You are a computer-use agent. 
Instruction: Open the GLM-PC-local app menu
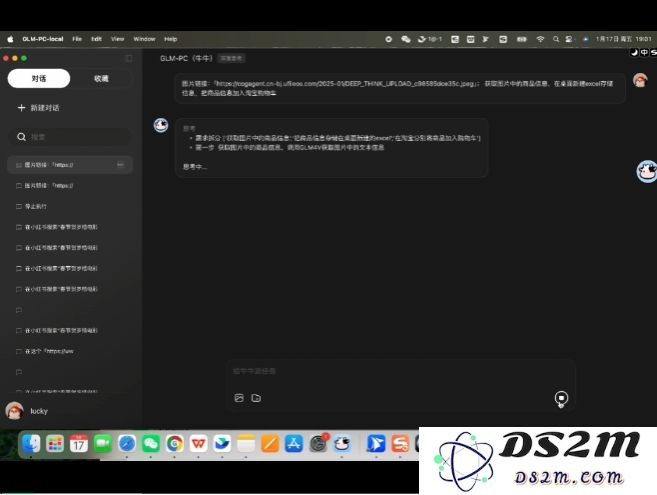click(x=43, y=39)
